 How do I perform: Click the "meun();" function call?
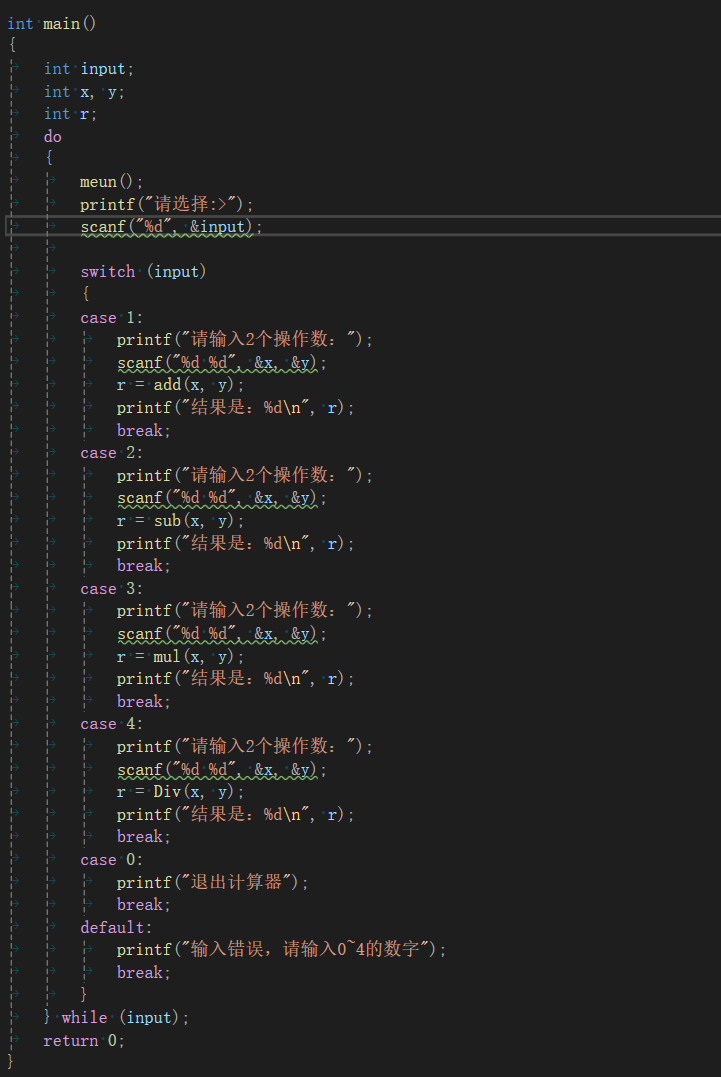[111, 181]
